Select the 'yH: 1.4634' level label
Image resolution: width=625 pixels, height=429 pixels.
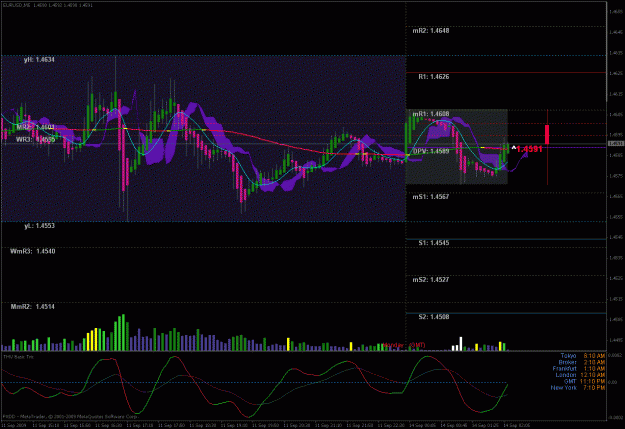click(x=39, y=60)
